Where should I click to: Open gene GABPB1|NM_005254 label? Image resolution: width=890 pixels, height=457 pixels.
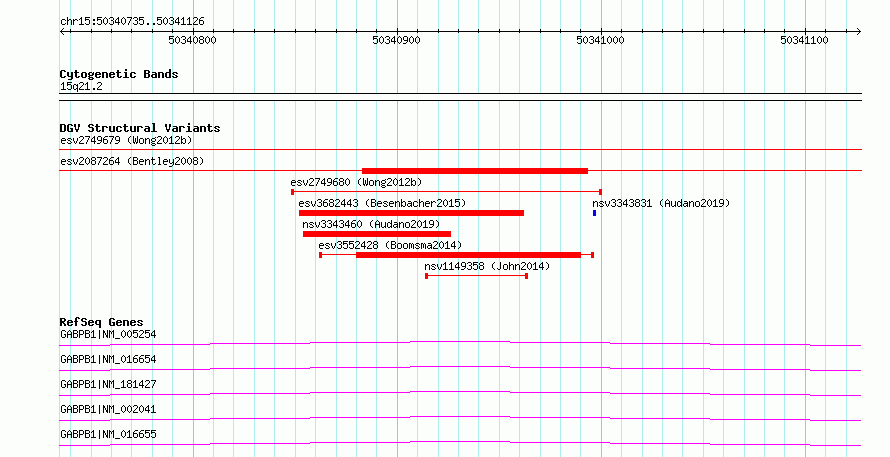click(108, 334)
